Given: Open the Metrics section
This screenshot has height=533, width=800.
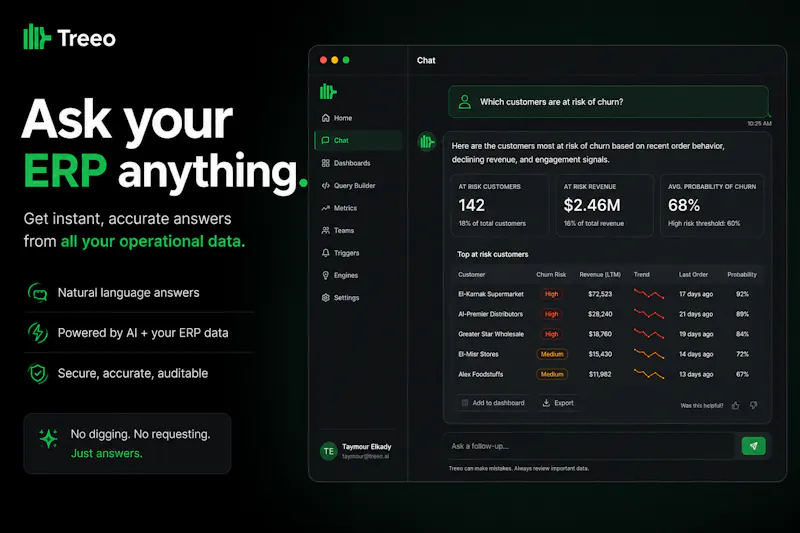Looking at the screenshot, I should pyautogui.click(x=358, y=208).
